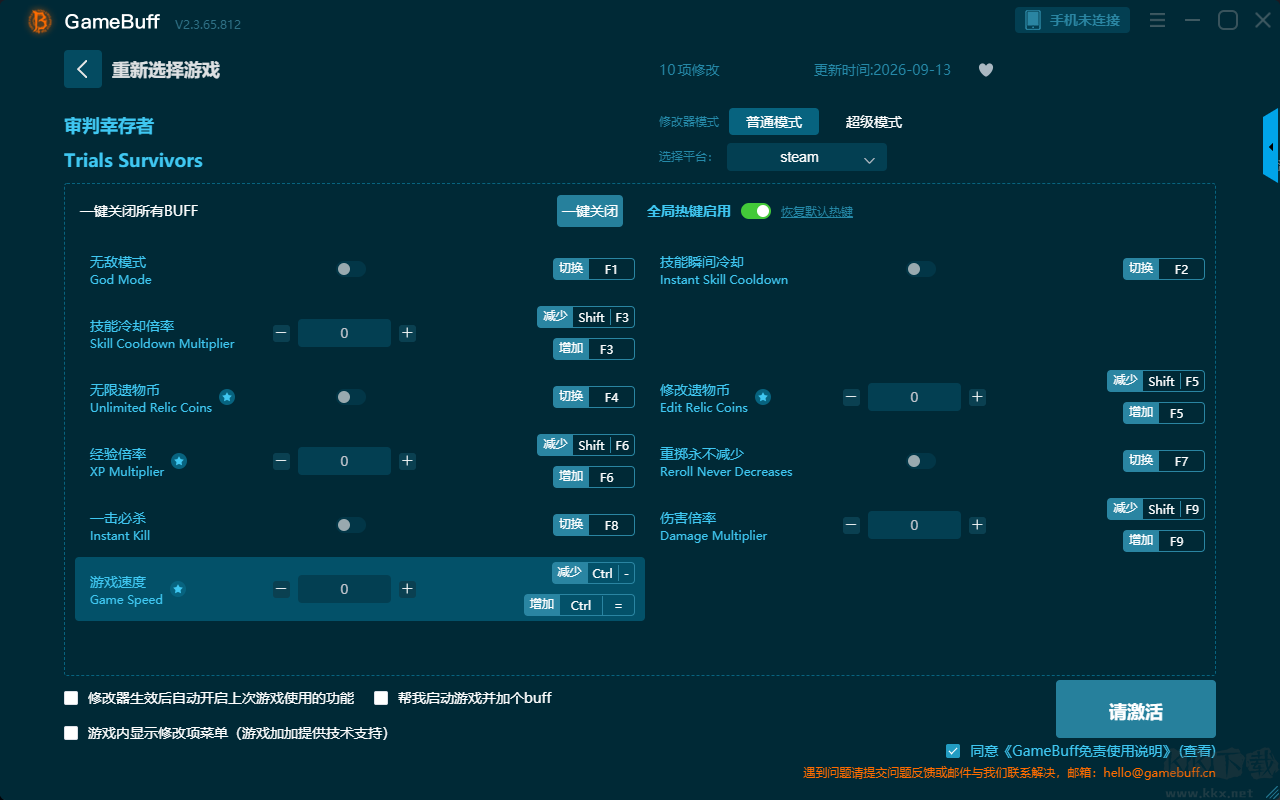Click Damage Multiplier value field
Viewport: 1280px width, 800px height.
pyautogui.click(x=914, y=525)
